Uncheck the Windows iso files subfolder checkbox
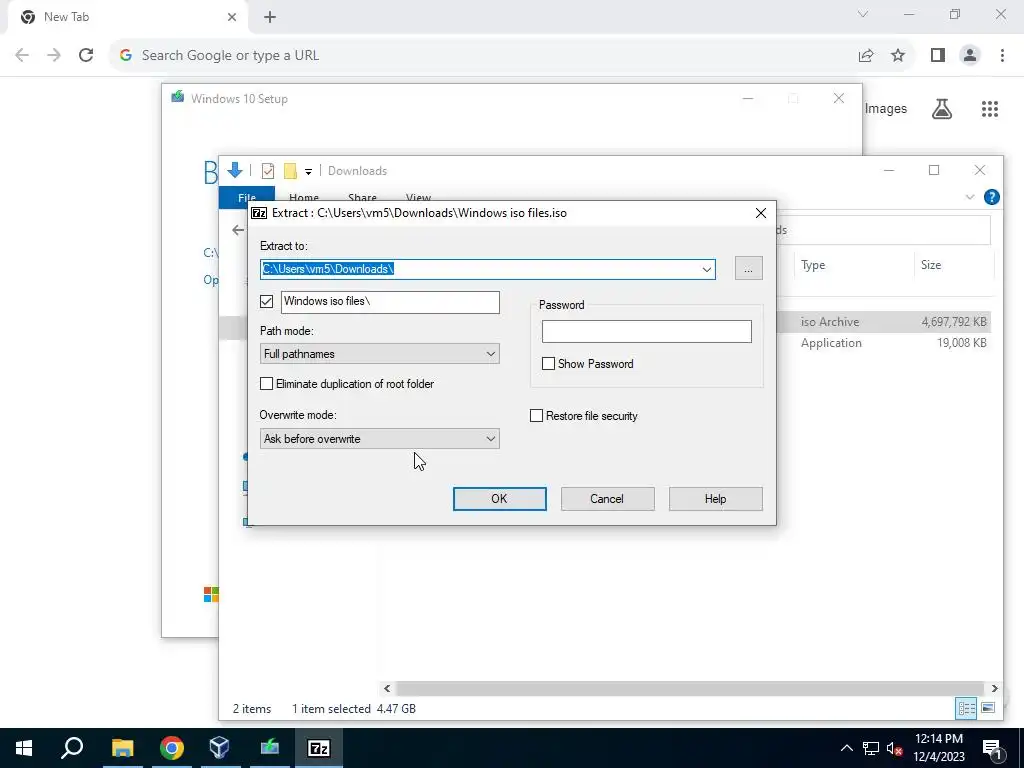The width and height of the screenshot is (1024, 768). coord(266,301)
